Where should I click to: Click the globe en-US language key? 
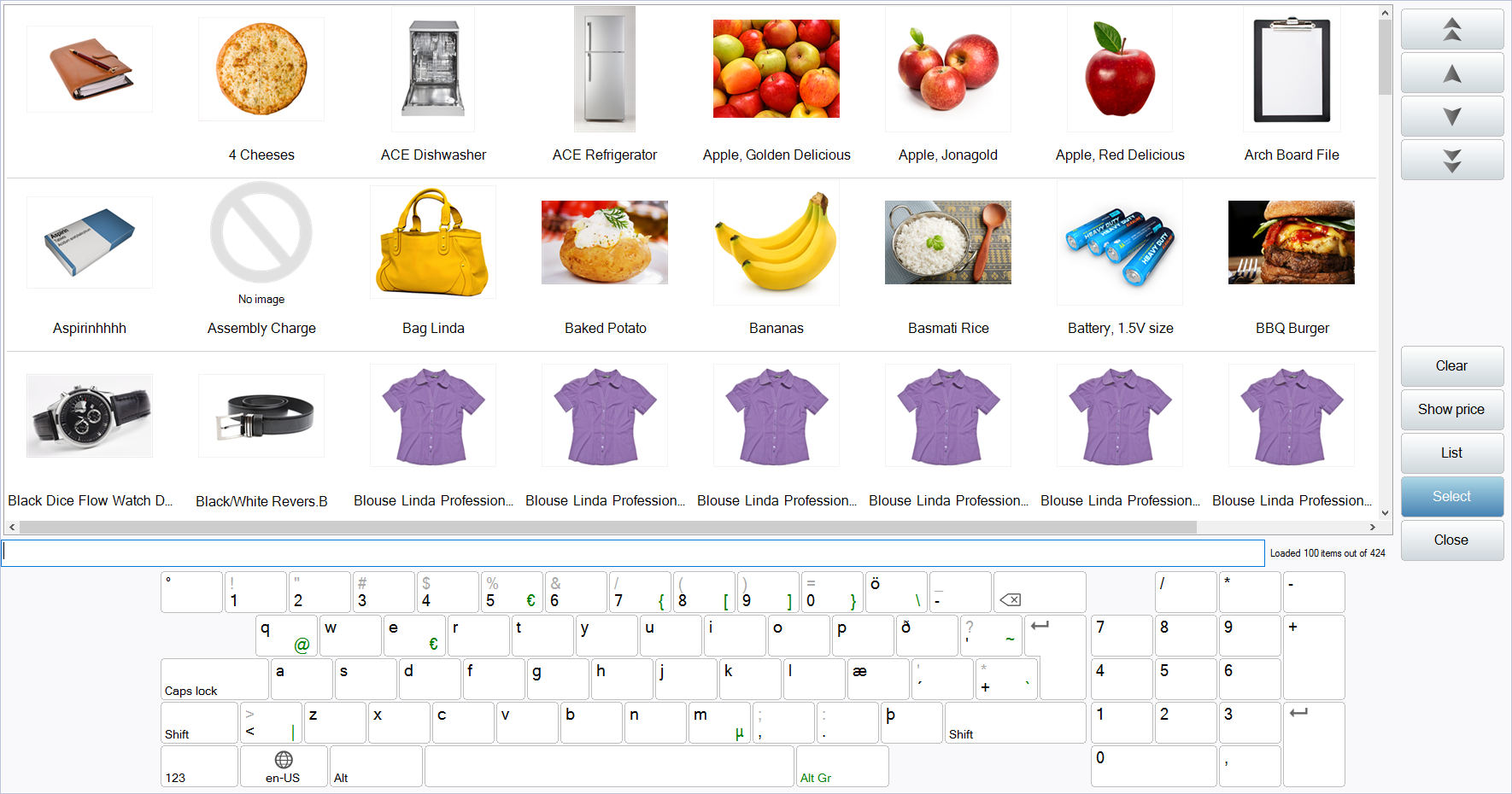point(284,766)
